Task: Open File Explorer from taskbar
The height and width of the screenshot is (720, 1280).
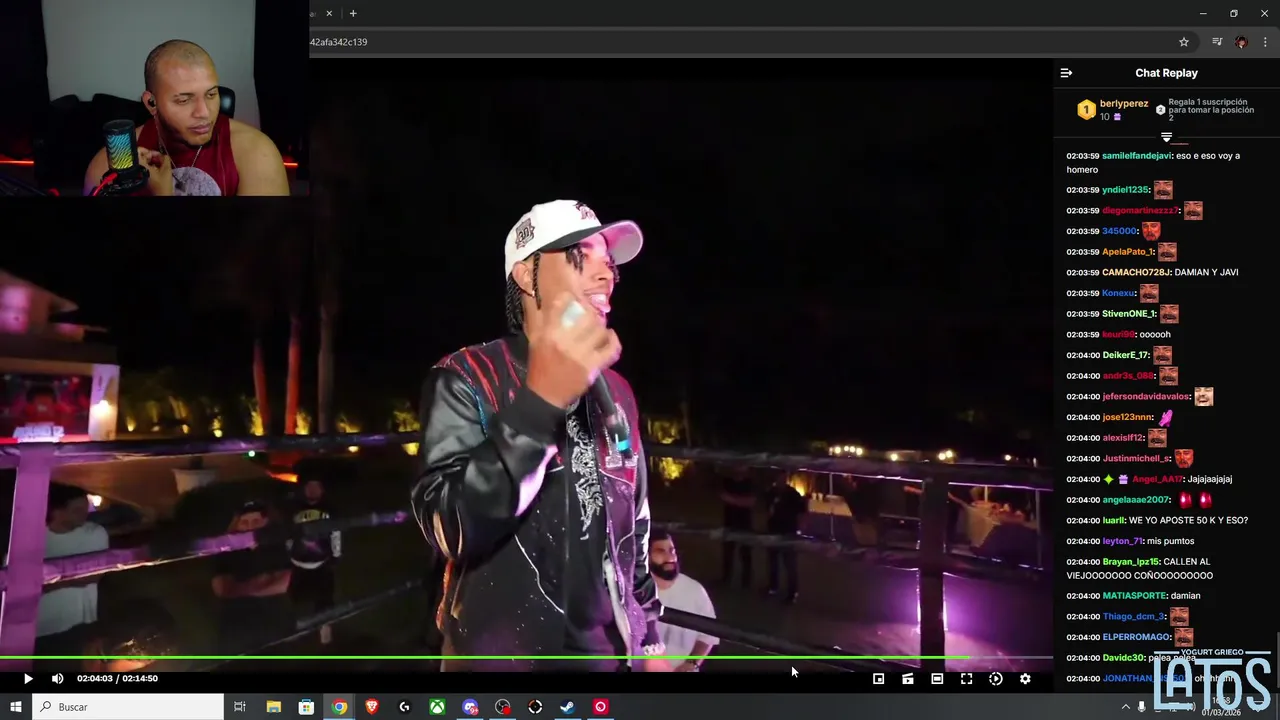Action: (273, 707)
